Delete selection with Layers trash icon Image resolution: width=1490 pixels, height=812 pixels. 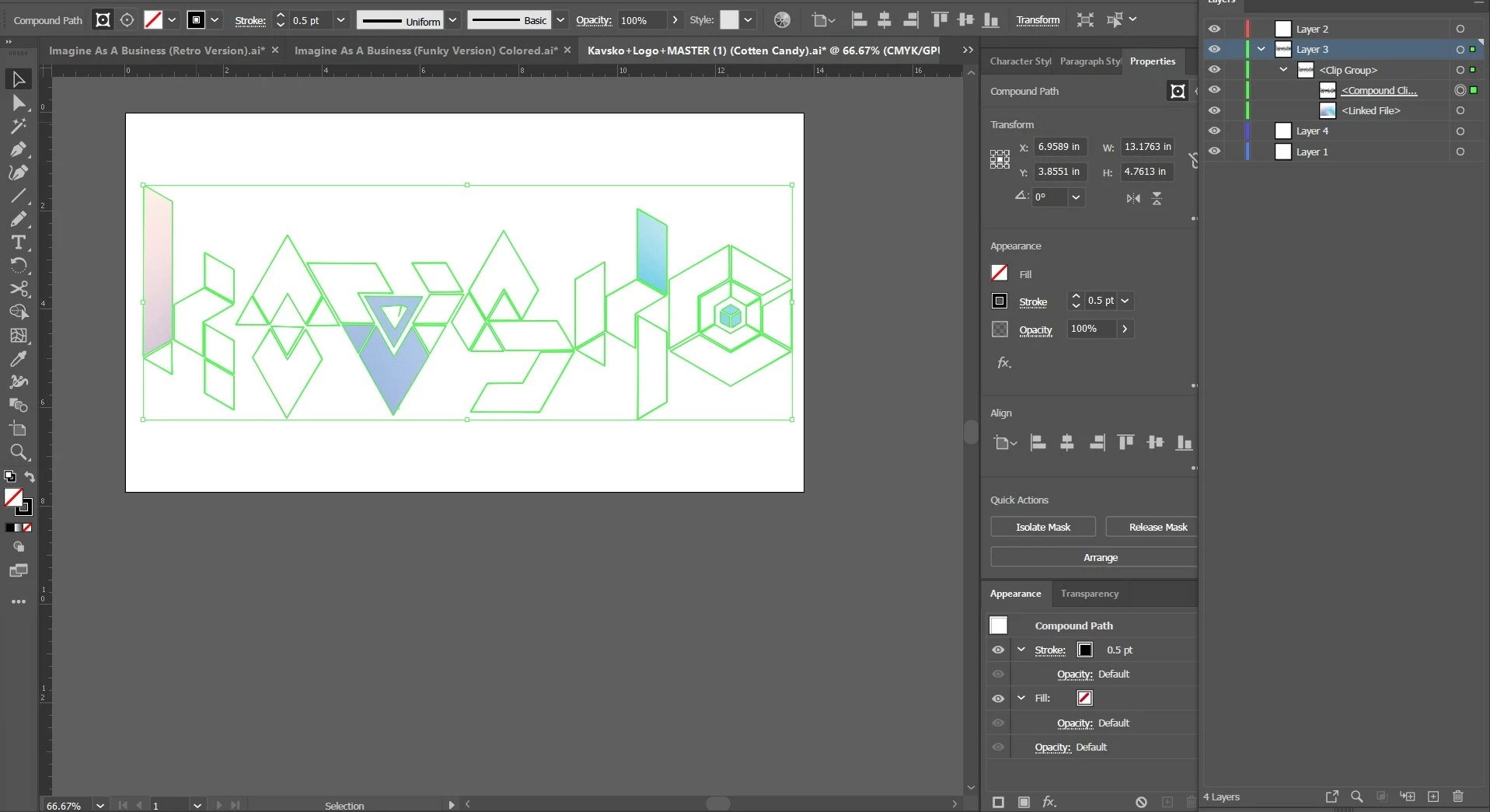(x=1458, y=796)
